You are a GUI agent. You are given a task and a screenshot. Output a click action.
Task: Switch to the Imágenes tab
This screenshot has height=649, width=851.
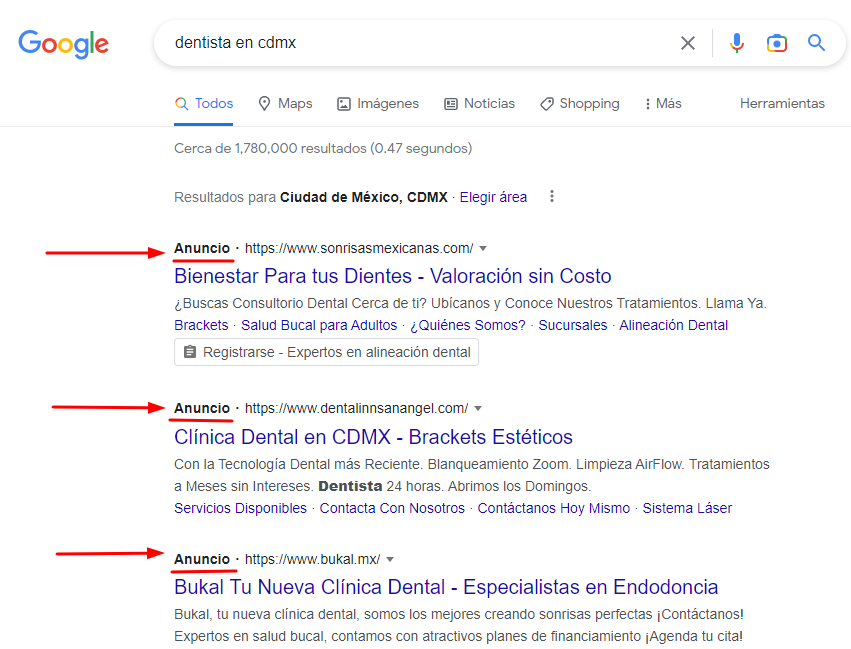point(378,104)
